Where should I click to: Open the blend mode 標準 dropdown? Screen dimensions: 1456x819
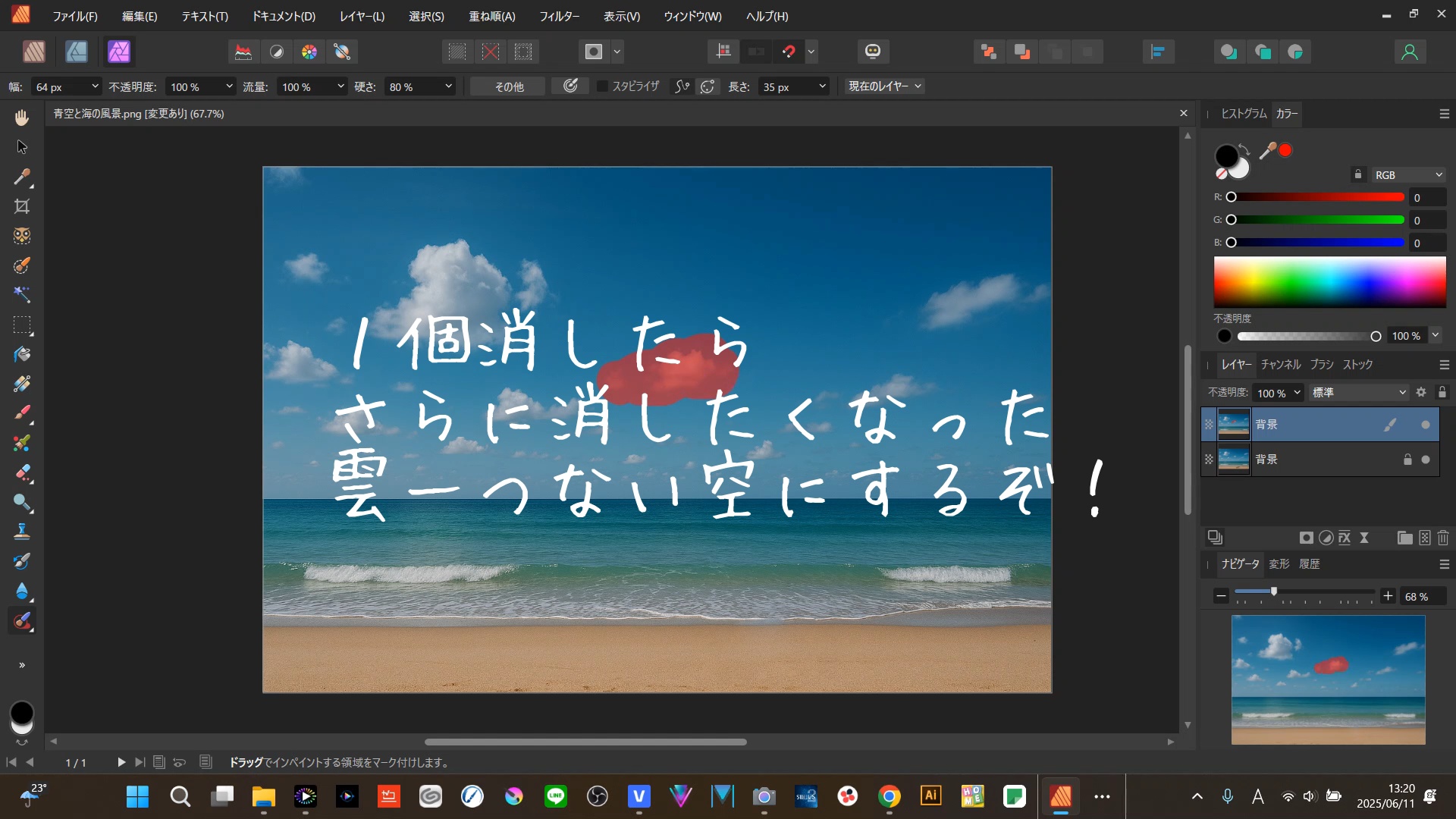(1357, 393)
